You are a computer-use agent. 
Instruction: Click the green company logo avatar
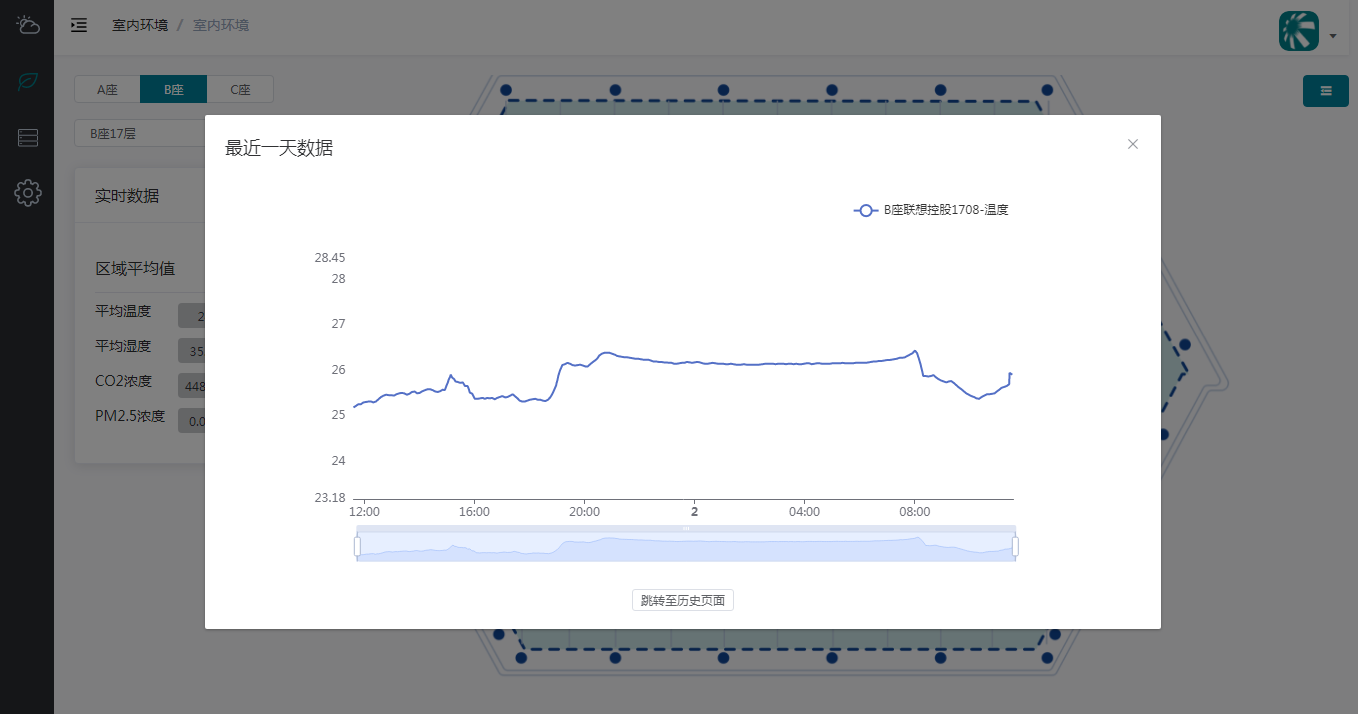[1298, 31]
